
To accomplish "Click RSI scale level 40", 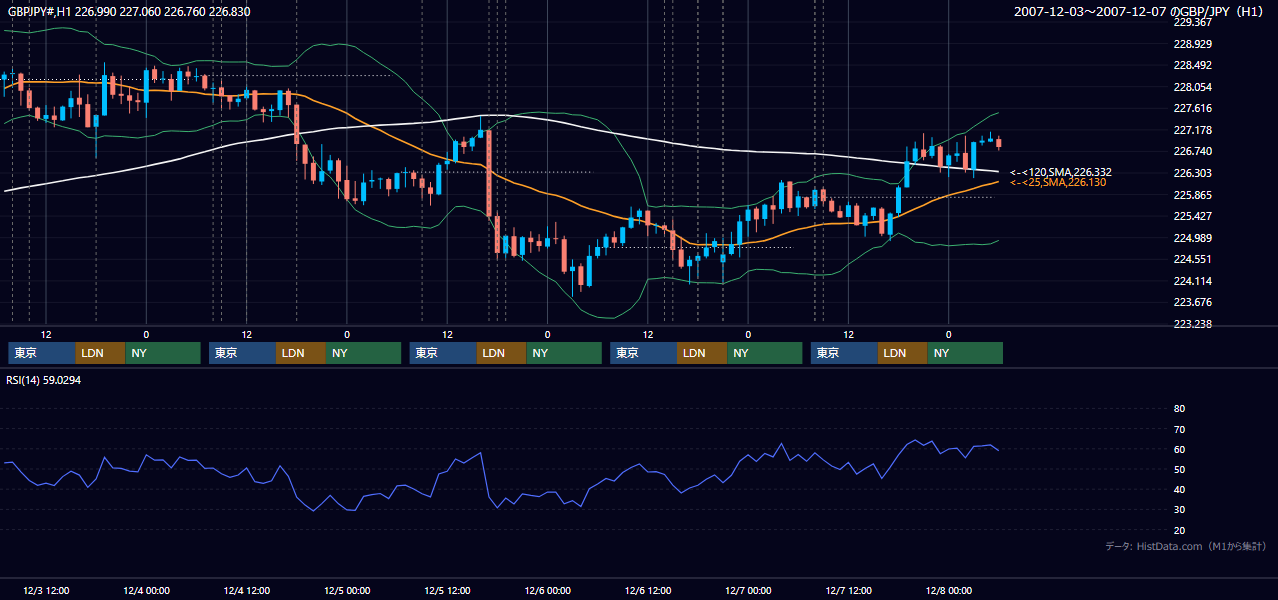I will point(1179,490).
